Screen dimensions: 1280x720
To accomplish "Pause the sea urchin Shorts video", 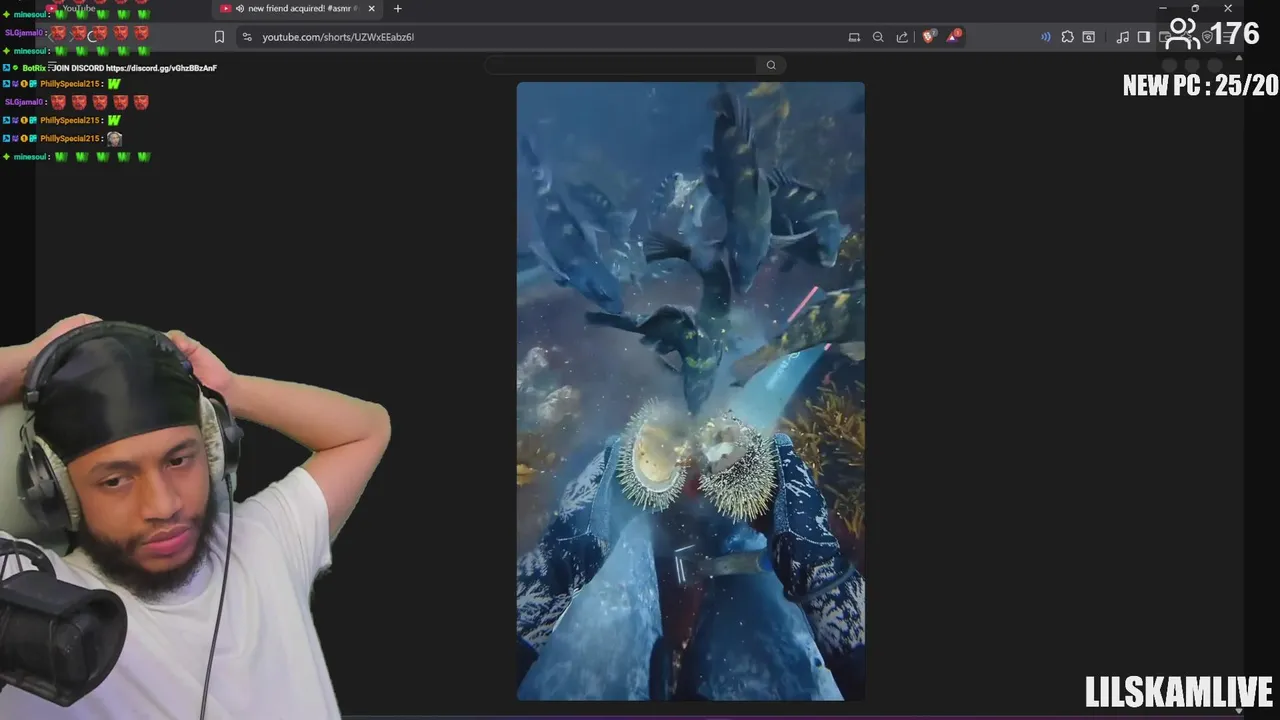I will pyautogui.click(x=690, y=391).
